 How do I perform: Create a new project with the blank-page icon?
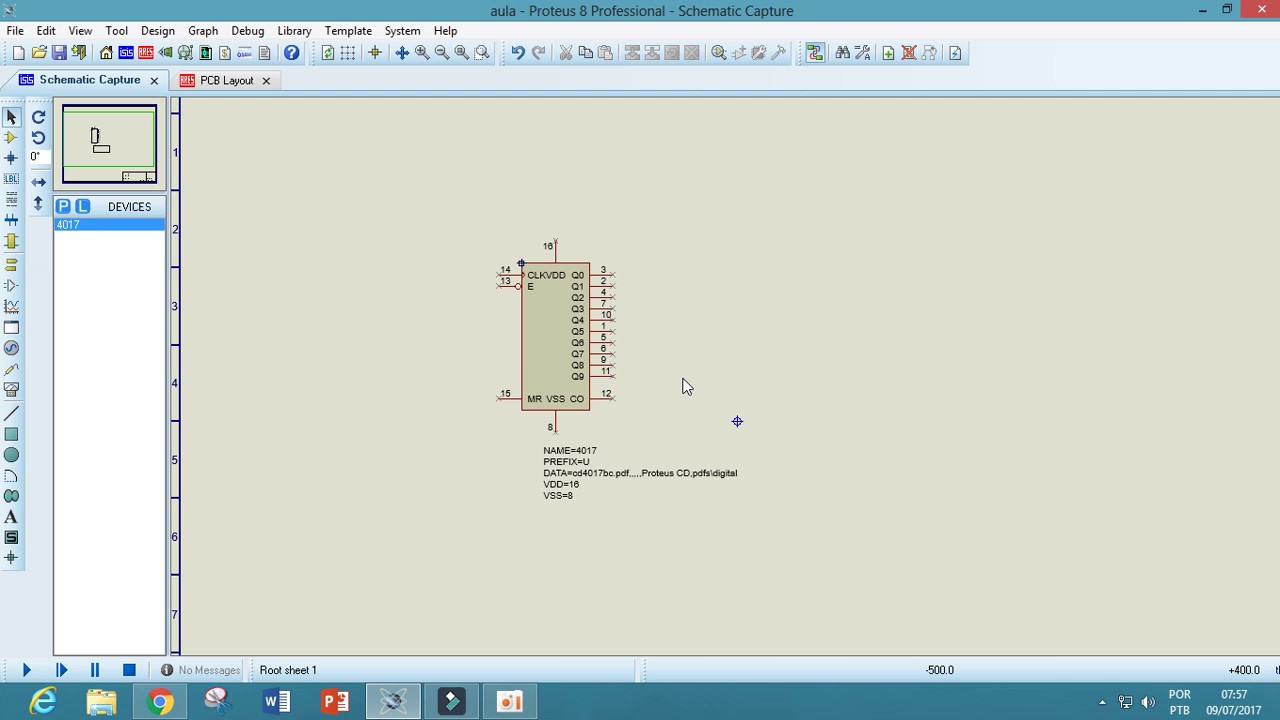(18, 53)
